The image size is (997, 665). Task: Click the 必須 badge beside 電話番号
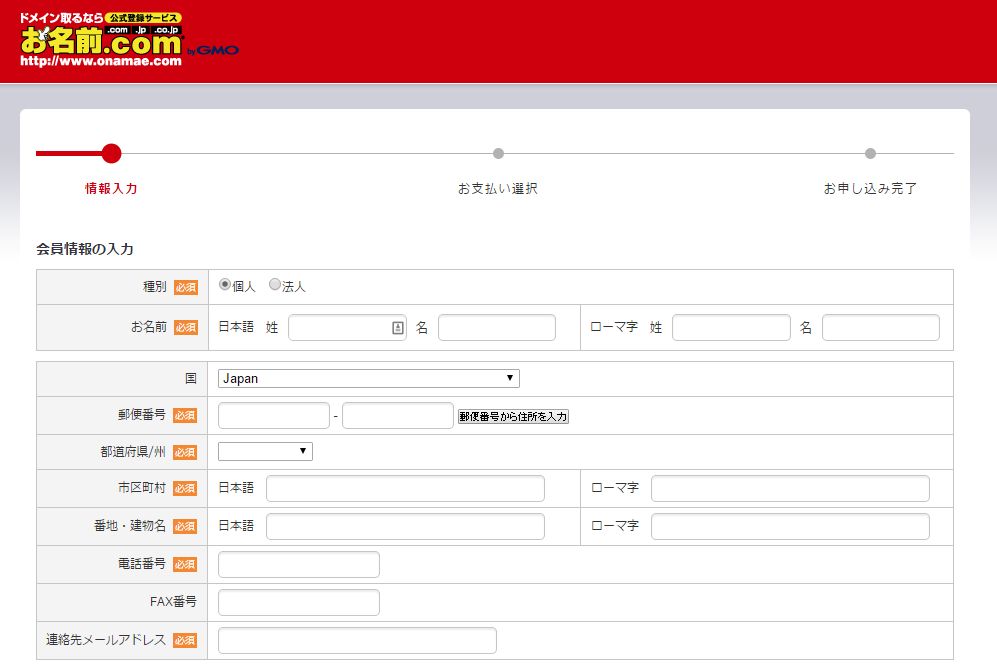pos(185,565)
